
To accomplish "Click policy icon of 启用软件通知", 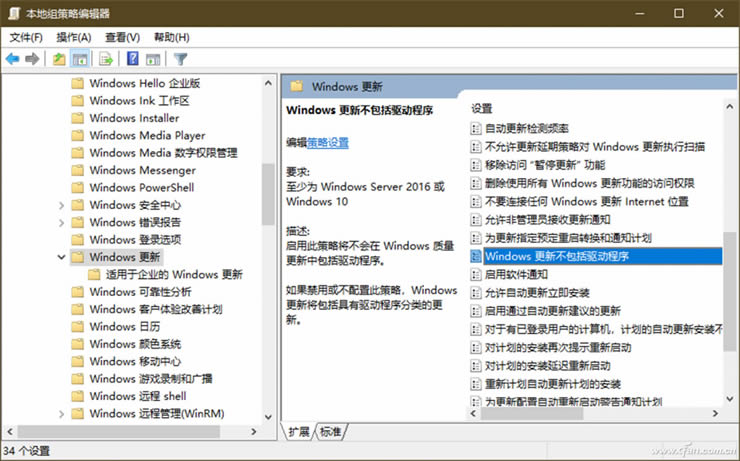I will pos(476,275).
